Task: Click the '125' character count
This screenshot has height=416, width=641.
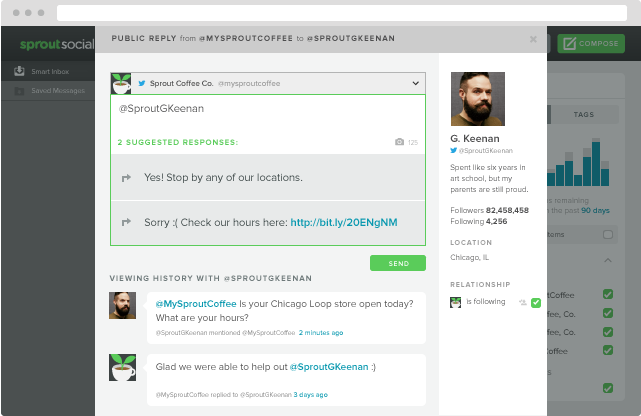Action: coord(412,142)
